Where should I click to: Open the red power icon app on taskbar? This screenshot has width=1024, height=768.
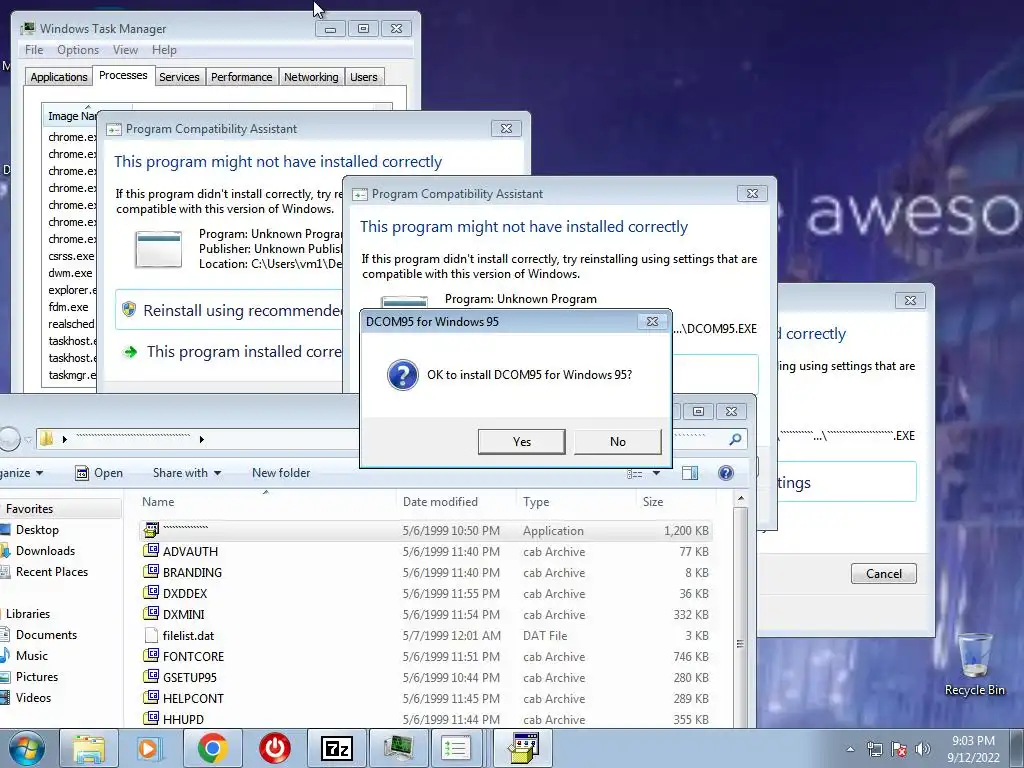(x=274, y=748)
